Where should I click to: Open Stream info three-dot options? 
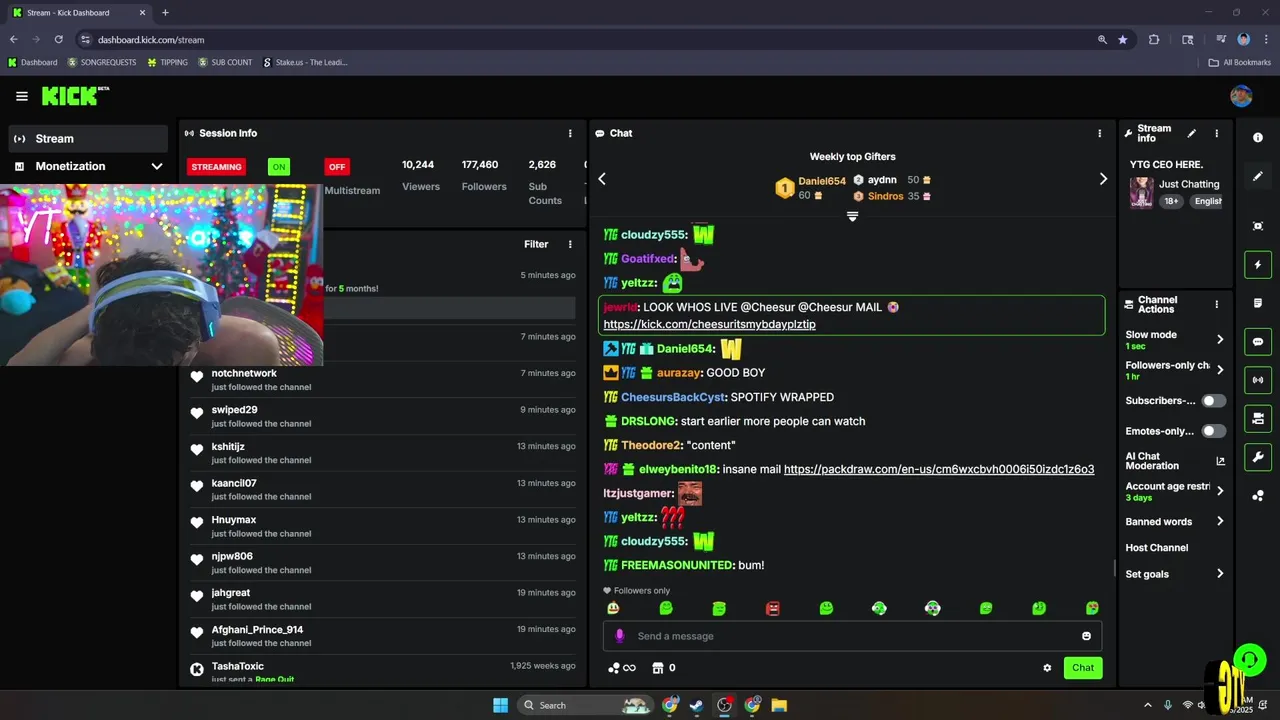click(x=1217, y=133)
